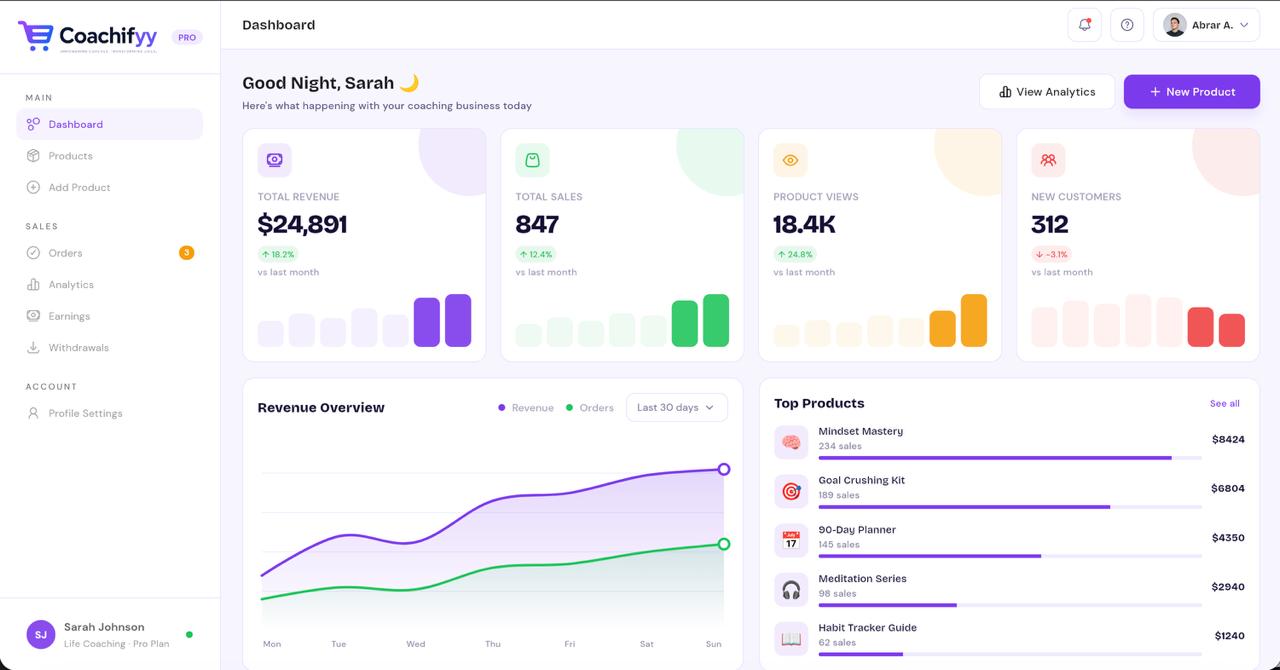Toggle the Revenue legend series
Viewport: 1280px width, 670px height.
point(526,408)
